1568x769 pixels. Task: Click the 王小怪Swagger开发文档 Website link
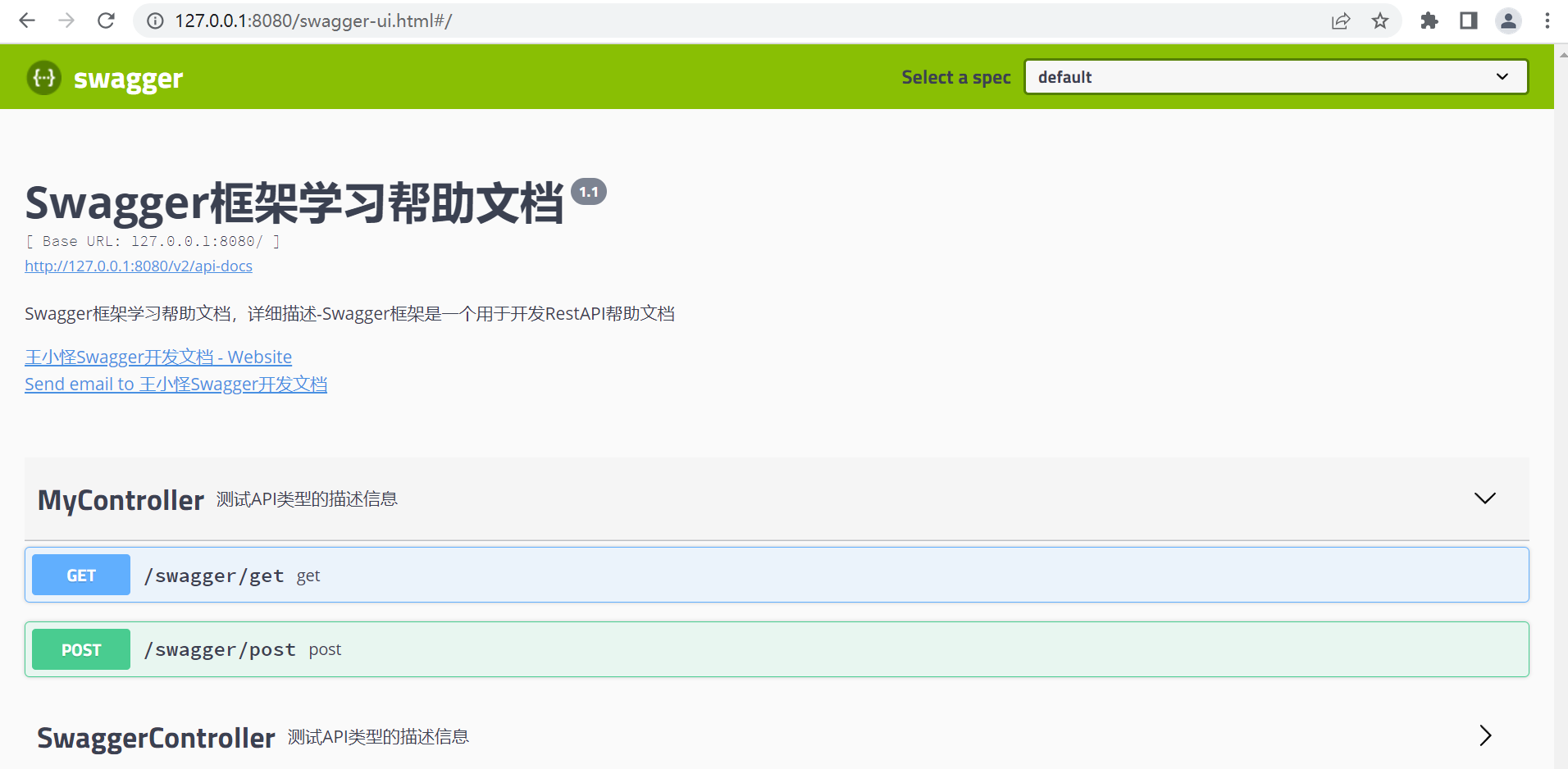(x=157, y=357)
